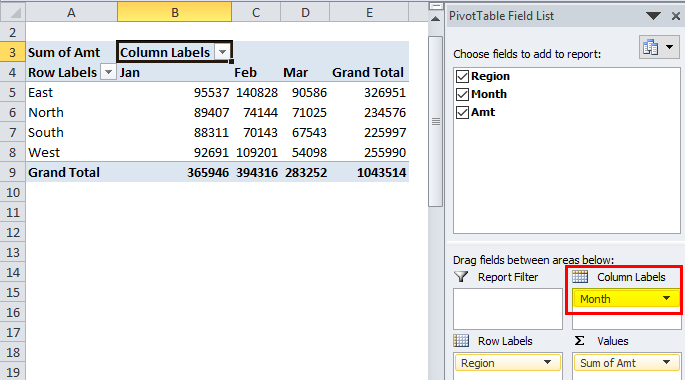The width and height of the screenshot is (685, 380).
Task: Select column E header
Action: tap(369, 13)
